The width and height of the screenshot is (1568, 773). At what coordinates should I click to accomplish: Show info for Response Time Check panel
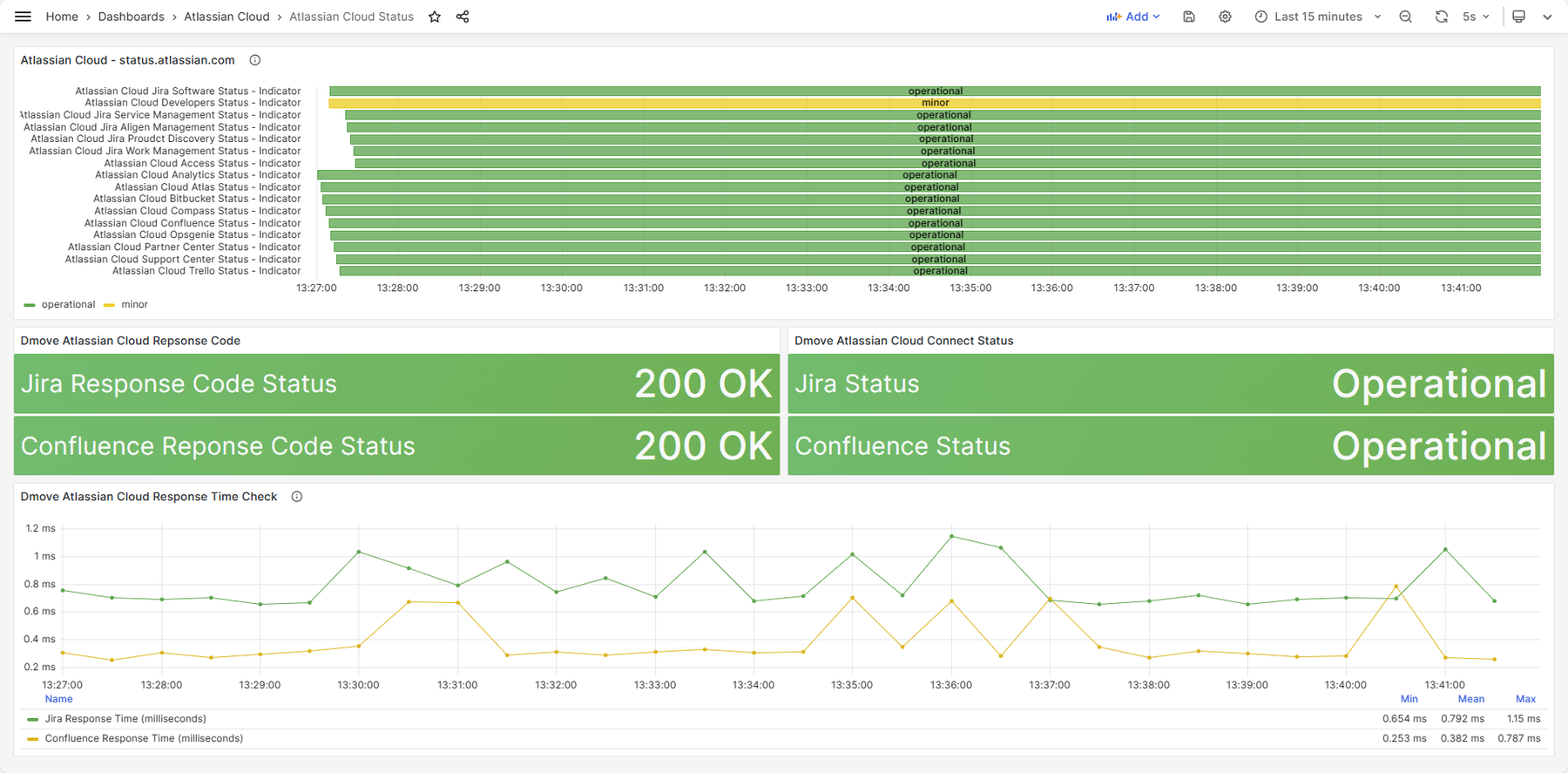(297, 497)
